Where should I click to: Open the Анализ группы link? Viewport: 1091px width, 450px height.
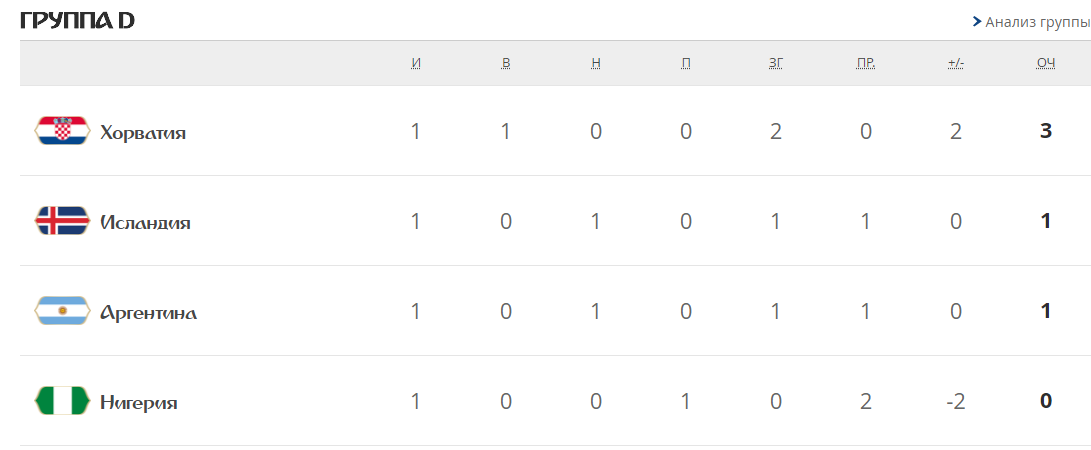(x=1037, y=22)
